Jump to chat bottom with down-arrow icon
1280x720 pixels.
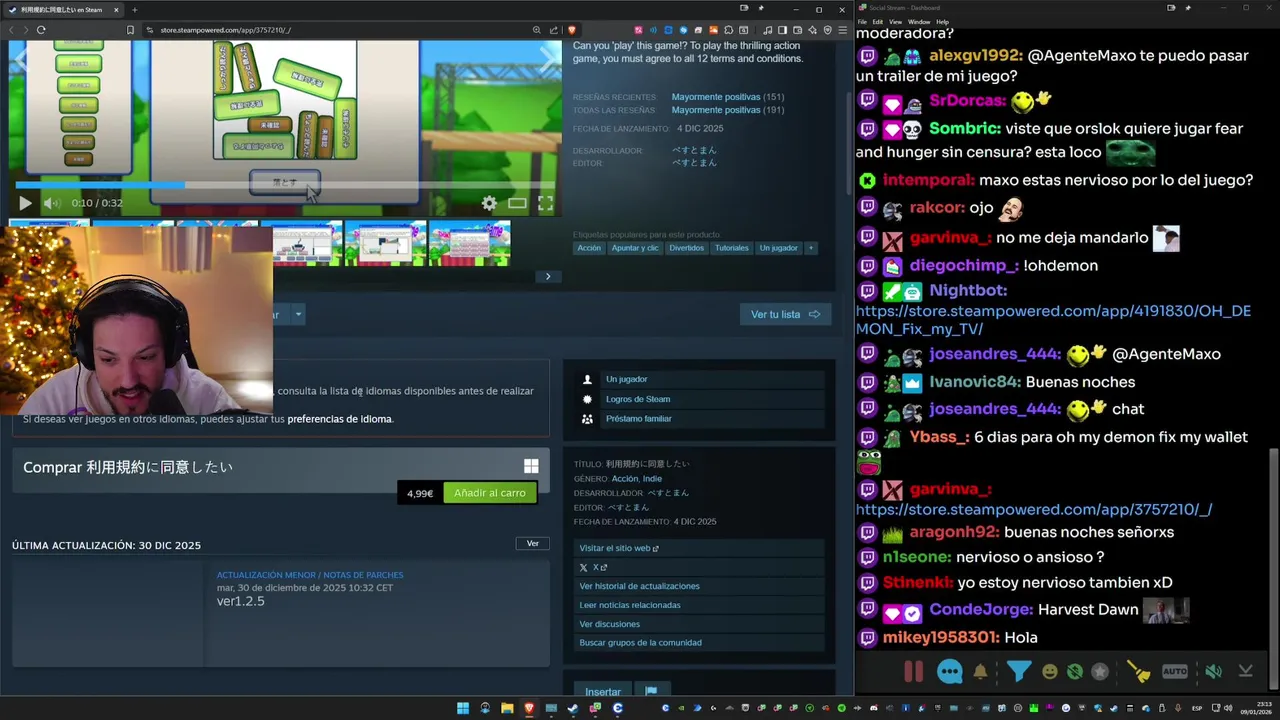tap(1245, 672)
